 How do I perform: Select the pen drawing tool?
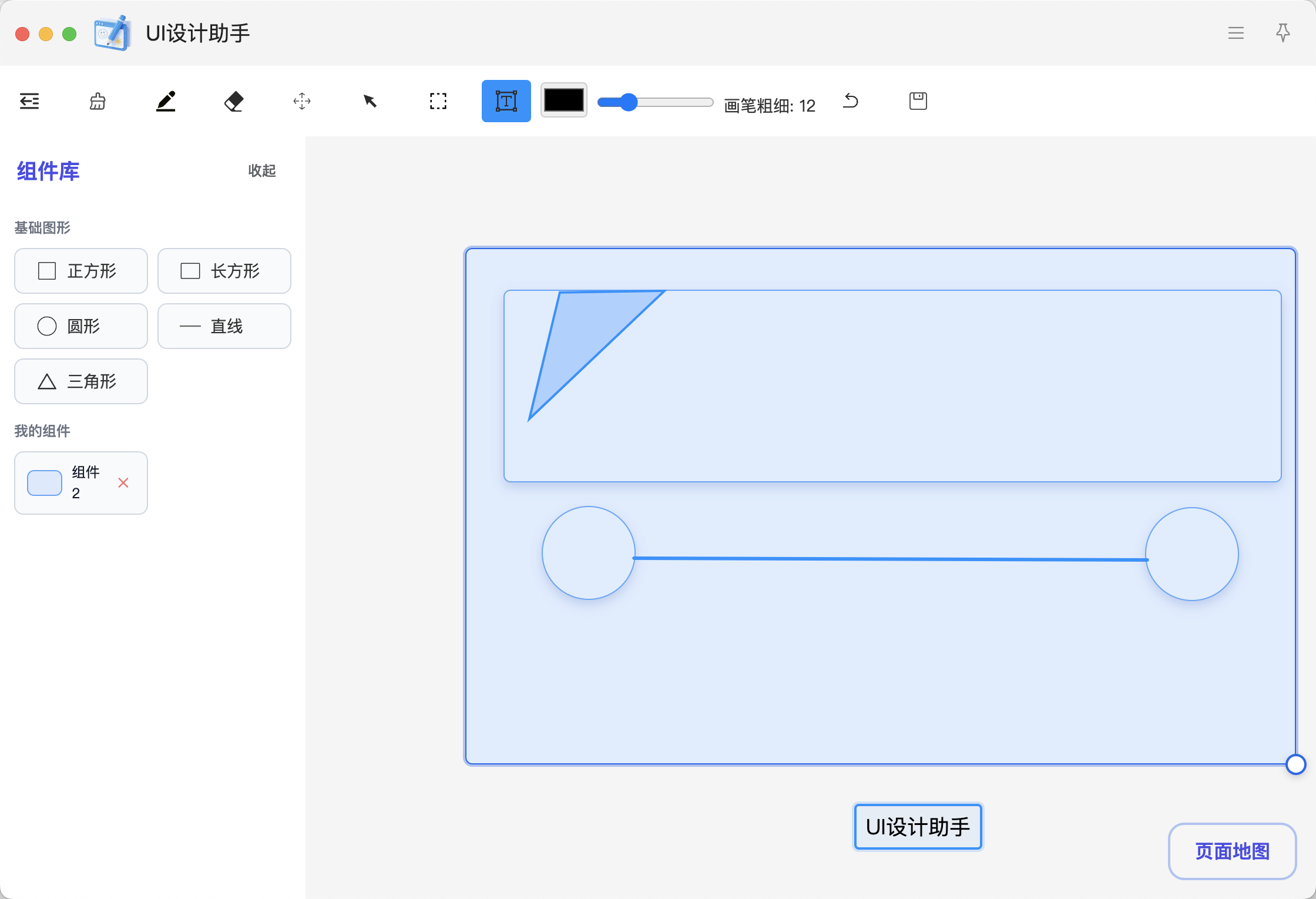[166, 101]
